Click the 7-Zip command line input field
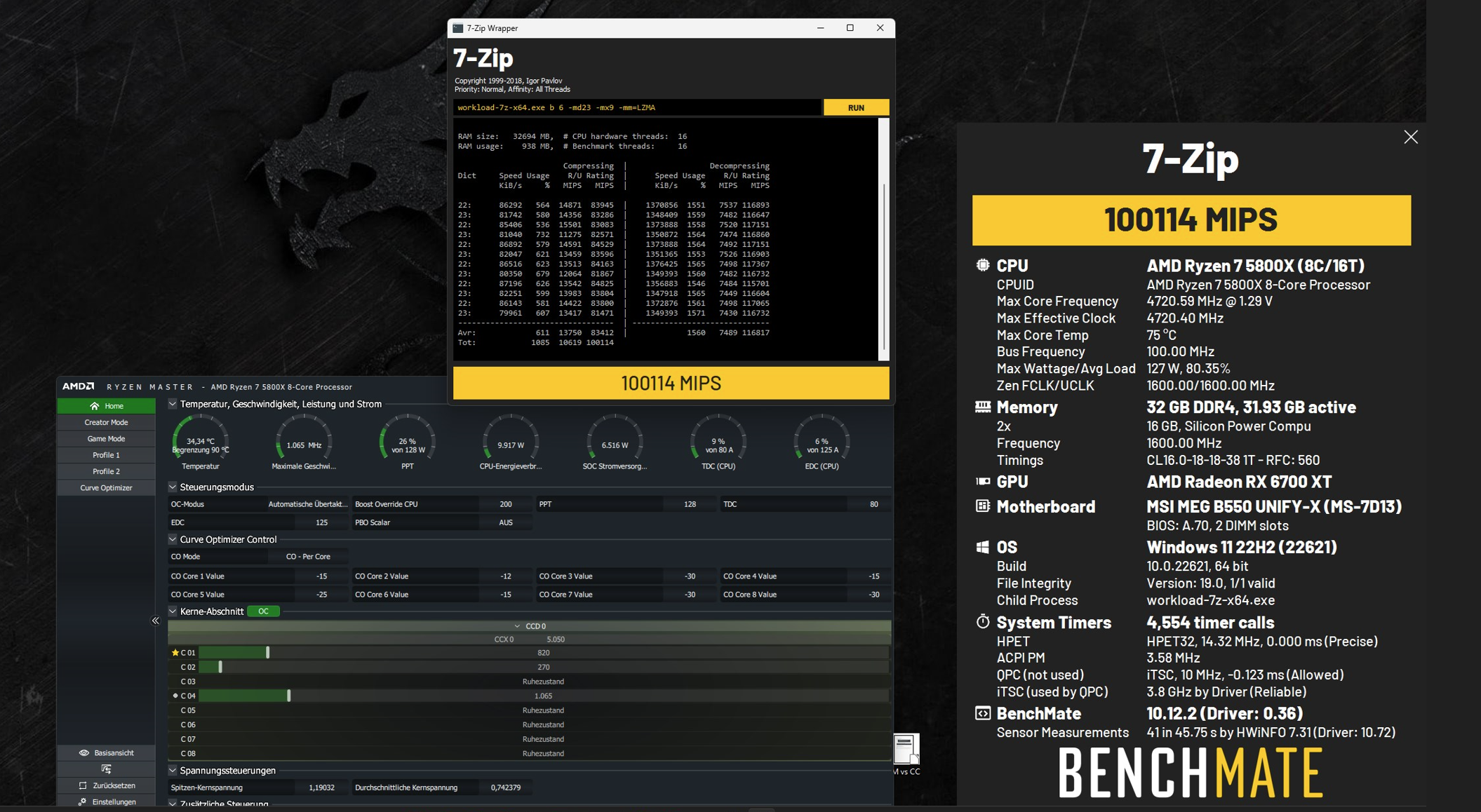 636,107
